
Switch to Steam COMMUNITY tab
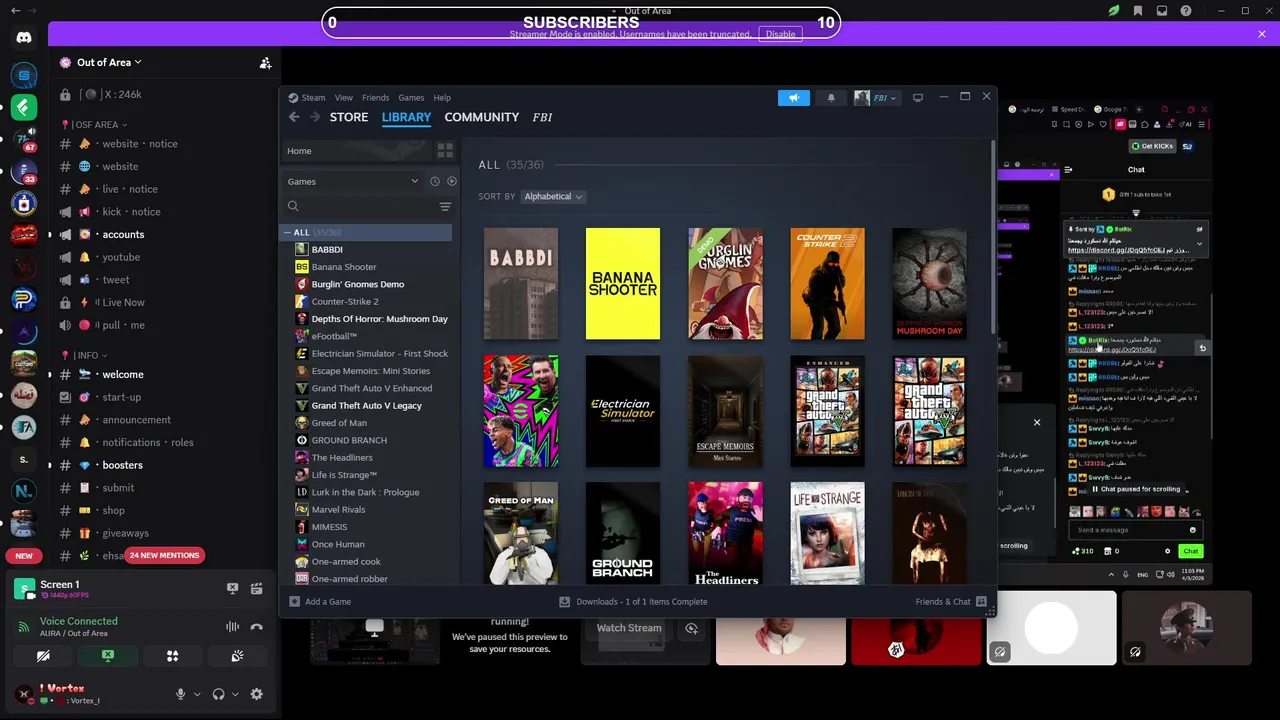click(x=481, y=117)
